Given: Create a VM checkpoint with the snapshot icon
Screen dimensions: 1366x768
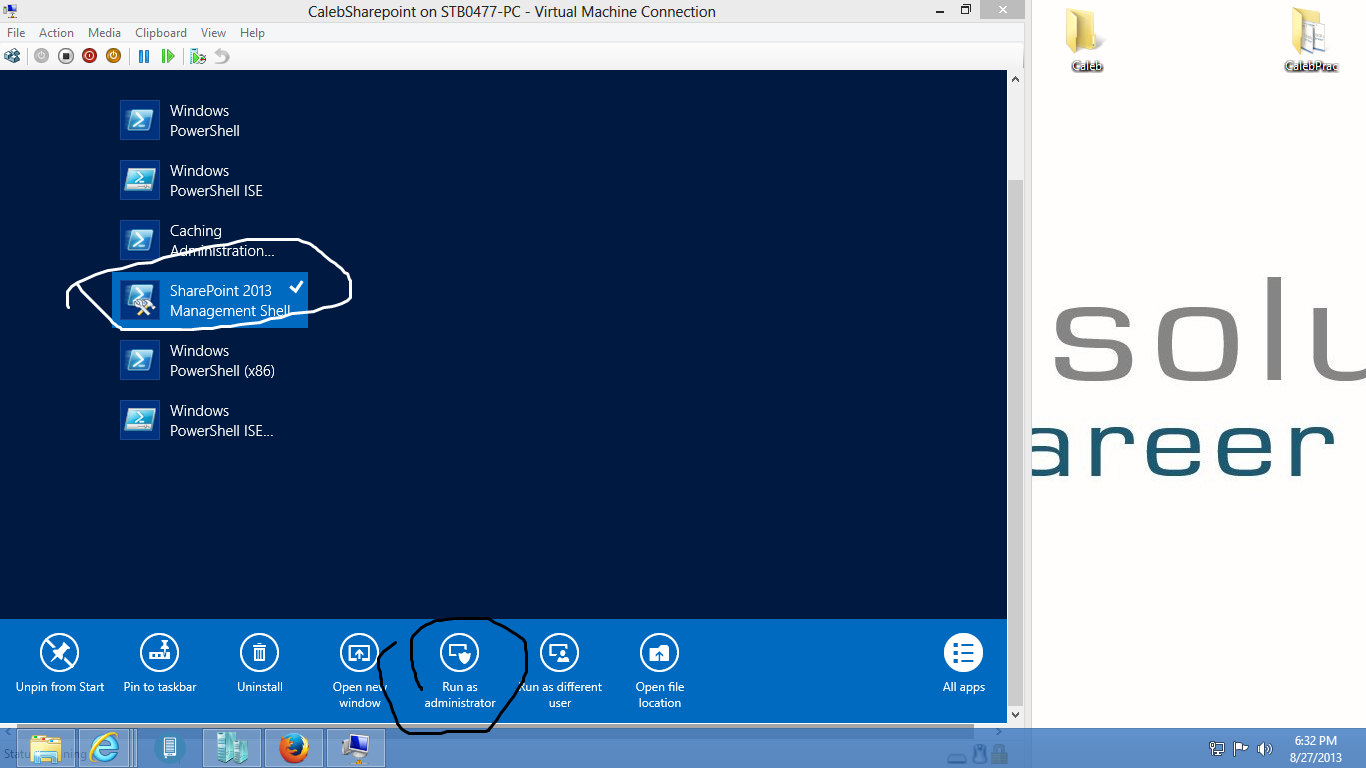Looking at the screenshot, I should 198,56.
